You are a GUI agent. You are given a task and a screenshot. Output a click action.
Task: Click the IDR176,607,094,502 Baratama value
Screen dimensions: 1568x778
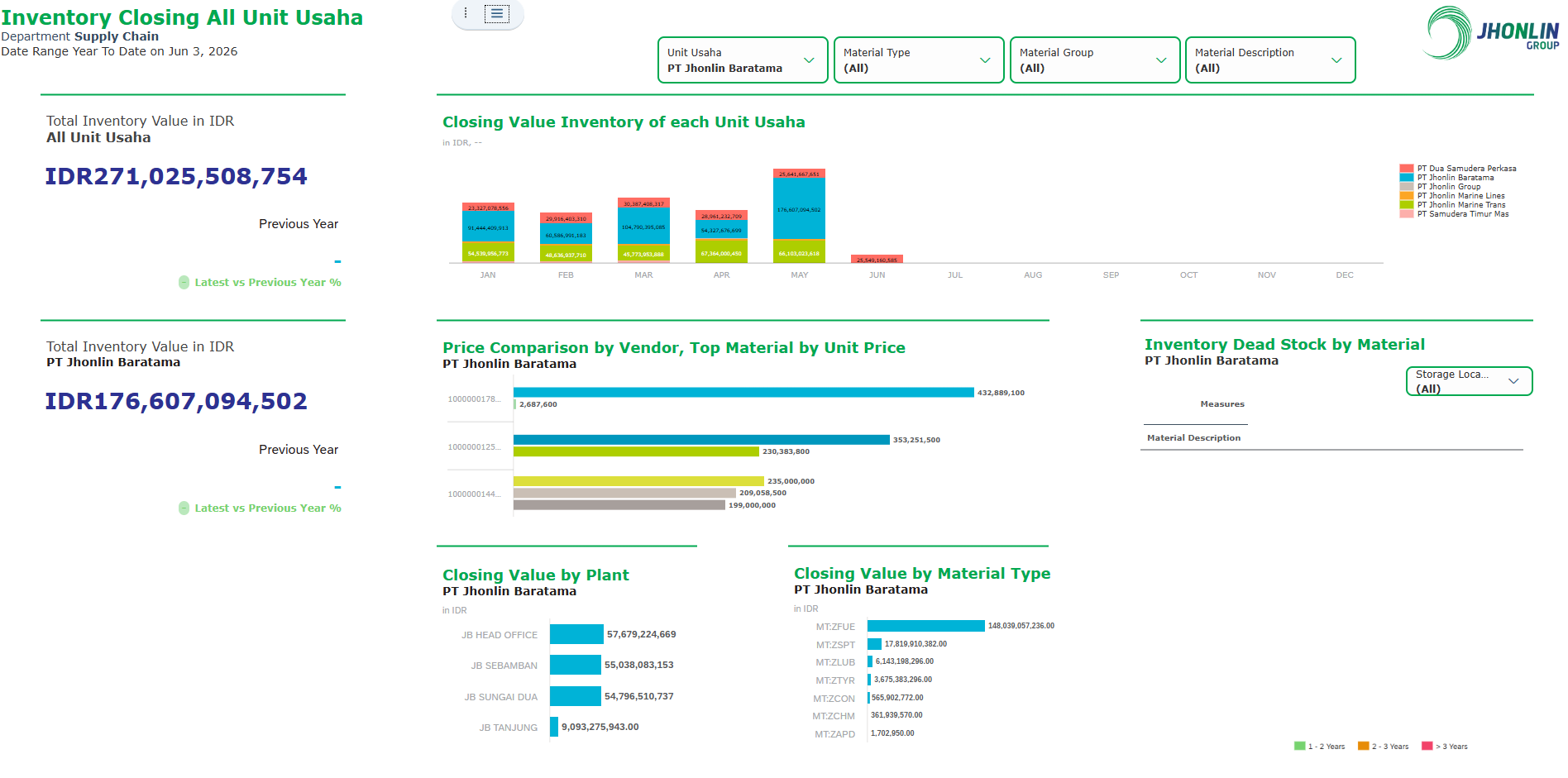pyautogui.click(x=176, y=401)
